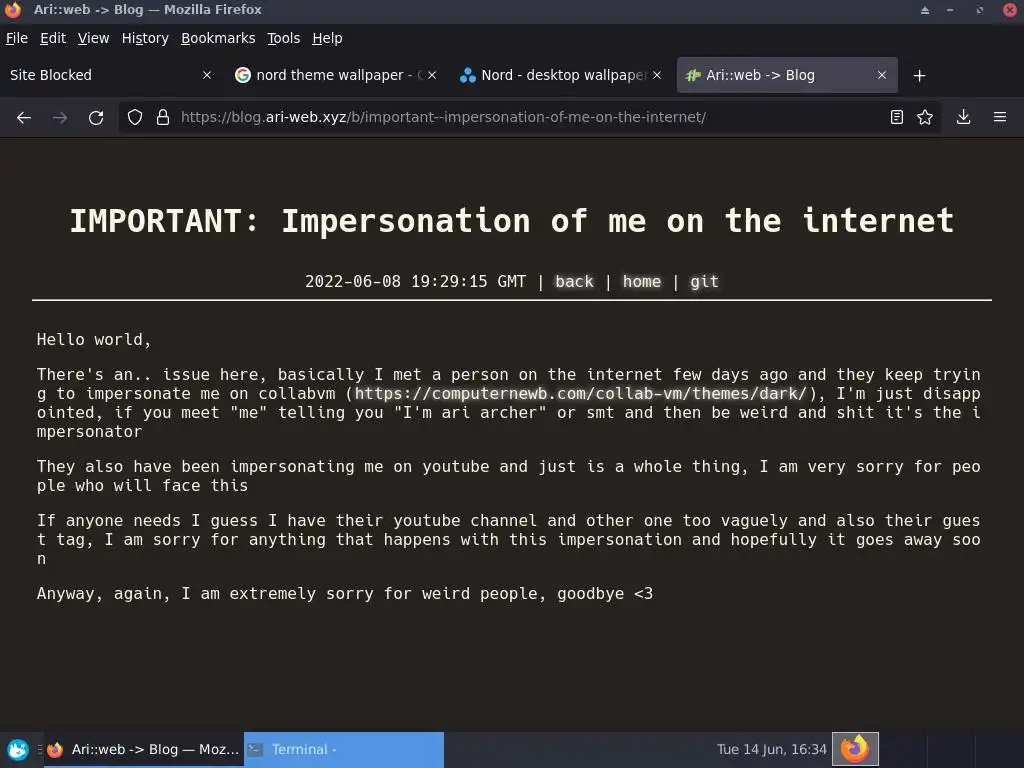Open the Tools menu
1024x768 pixels.
(x=283, y=39)
